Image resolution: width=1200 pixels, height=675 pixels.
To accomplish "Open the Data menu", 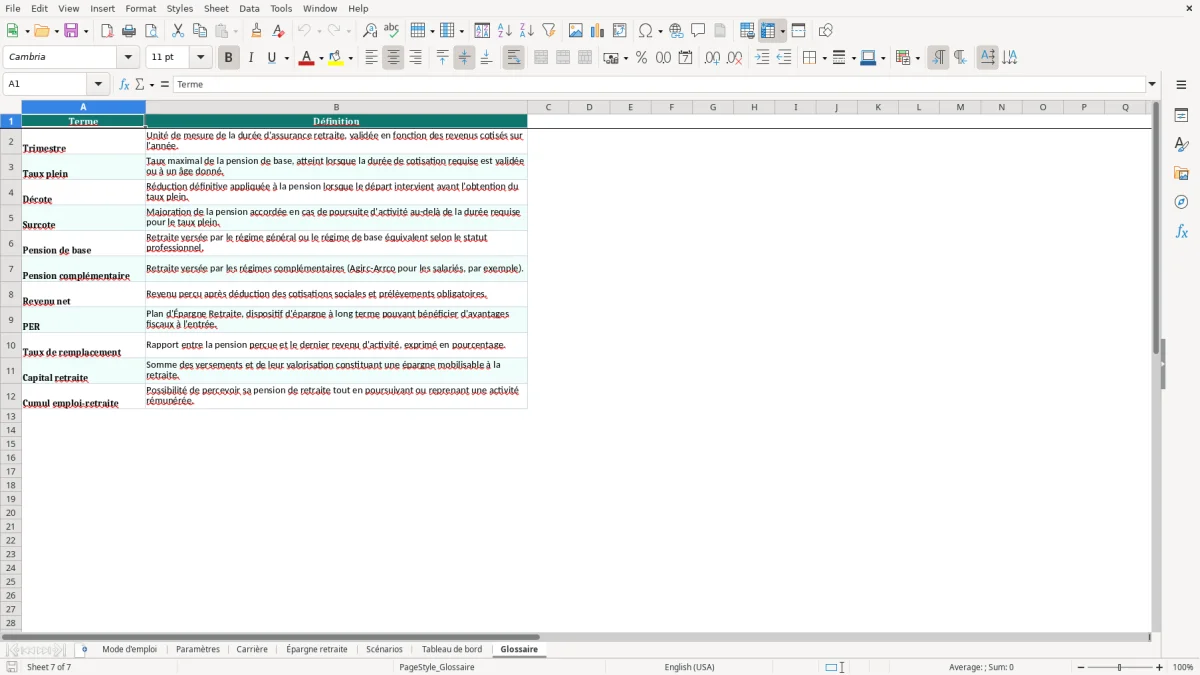I will [249, 8].
